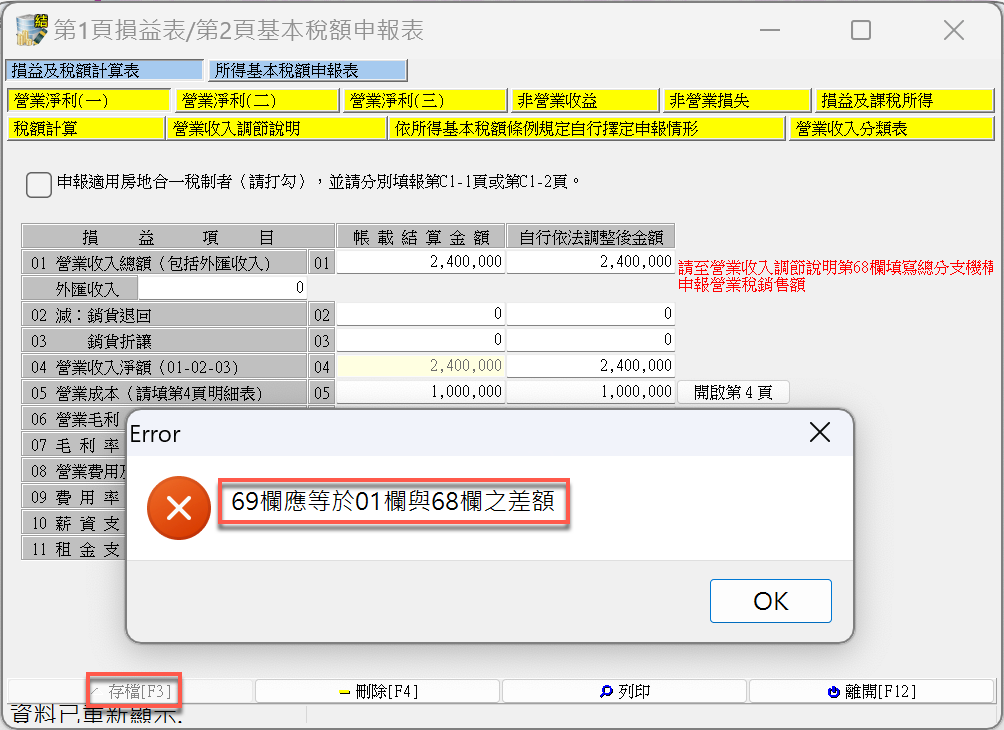Screen dimensions: 1004x730
Task: Click the 01 營業收入總額 row label
Action: [x=165, y=263]
